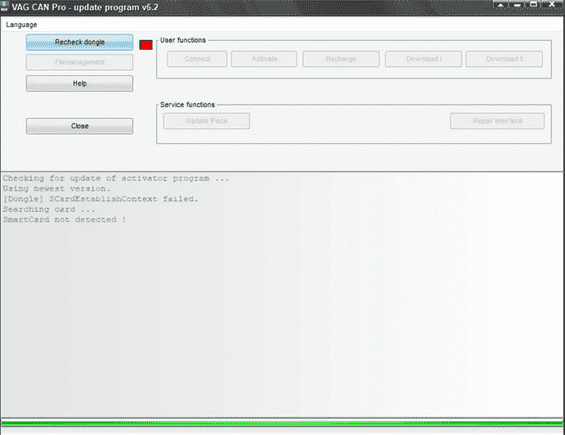Click the Download I button
Viewport: 565px width, 435px height.
tap(423, 59)
